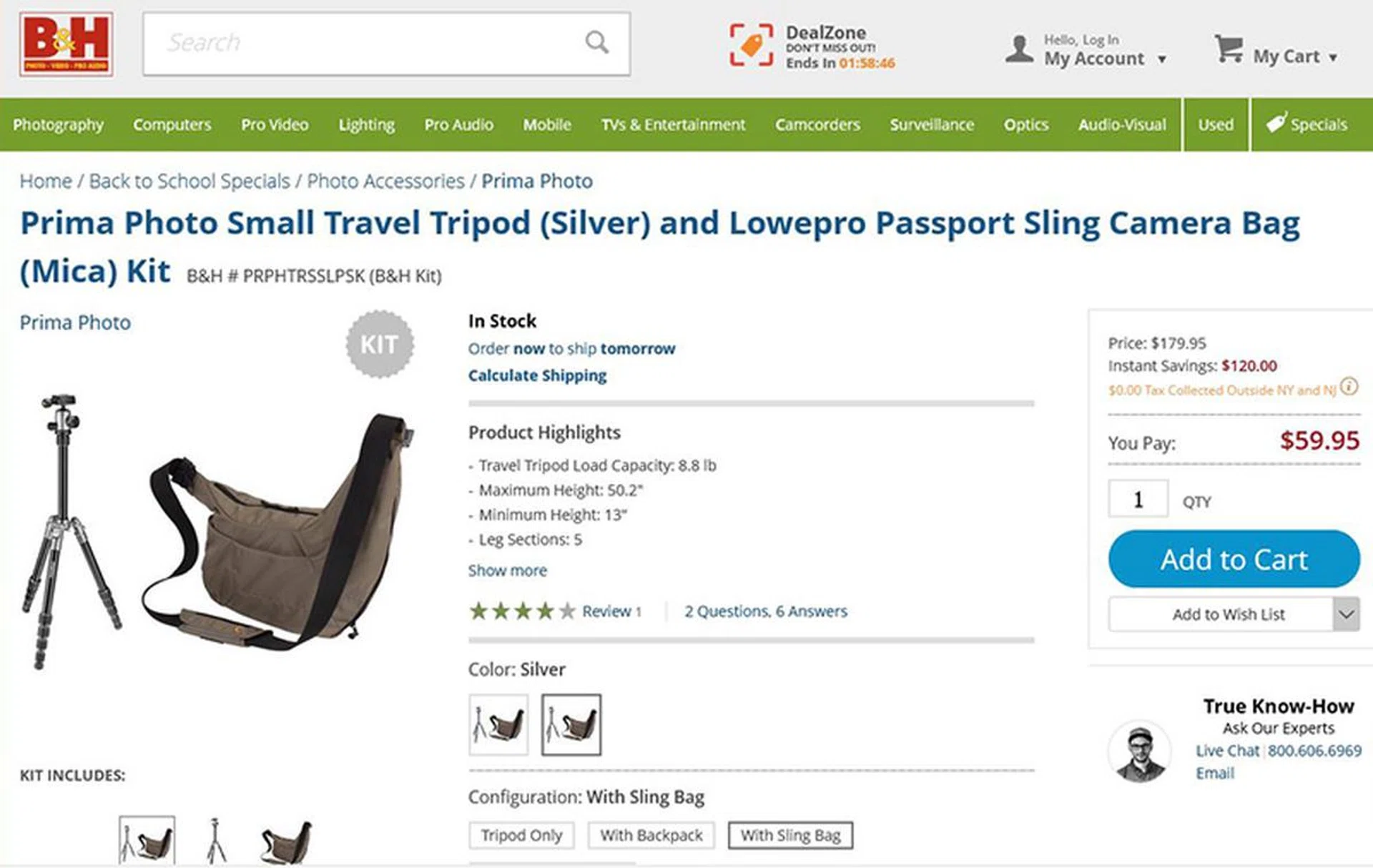
Task: Select the first color swatch thumbnail
Action: (498, 724)
